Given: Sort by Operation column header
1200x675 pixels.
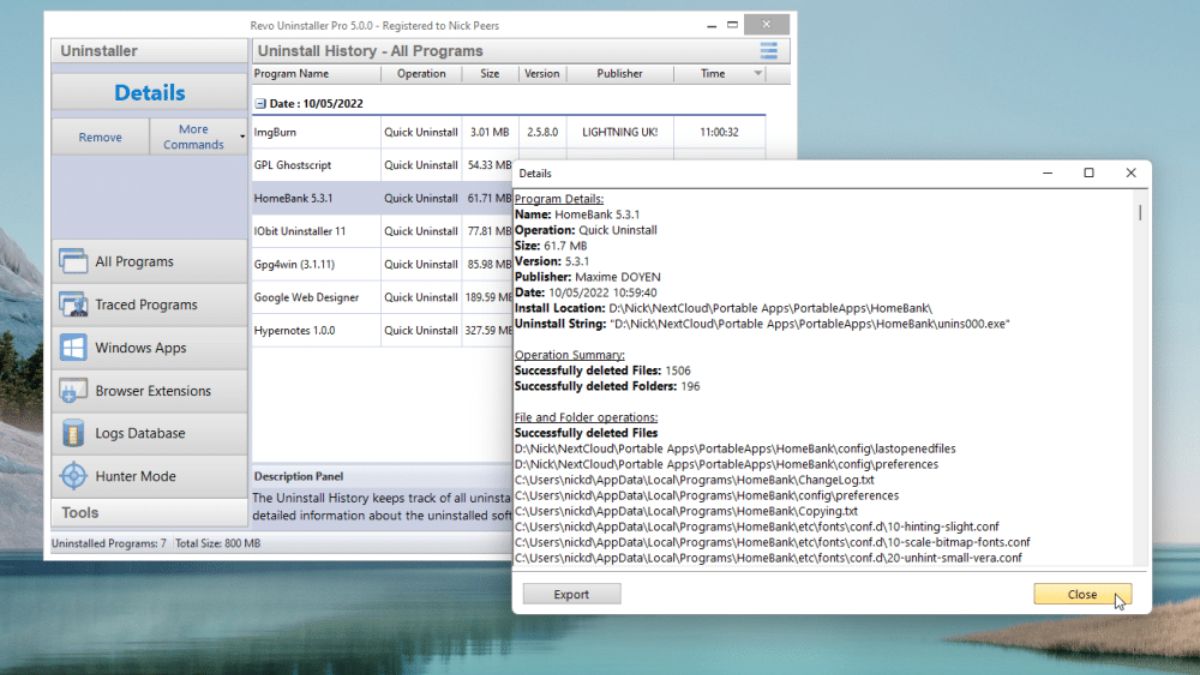Looking at the screenshot, I should [421, 74].
